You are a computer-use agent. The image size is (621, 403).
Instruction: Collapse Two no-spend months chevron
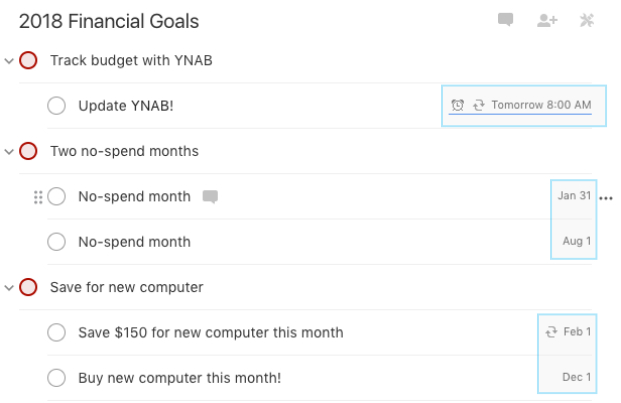(9, 152)
